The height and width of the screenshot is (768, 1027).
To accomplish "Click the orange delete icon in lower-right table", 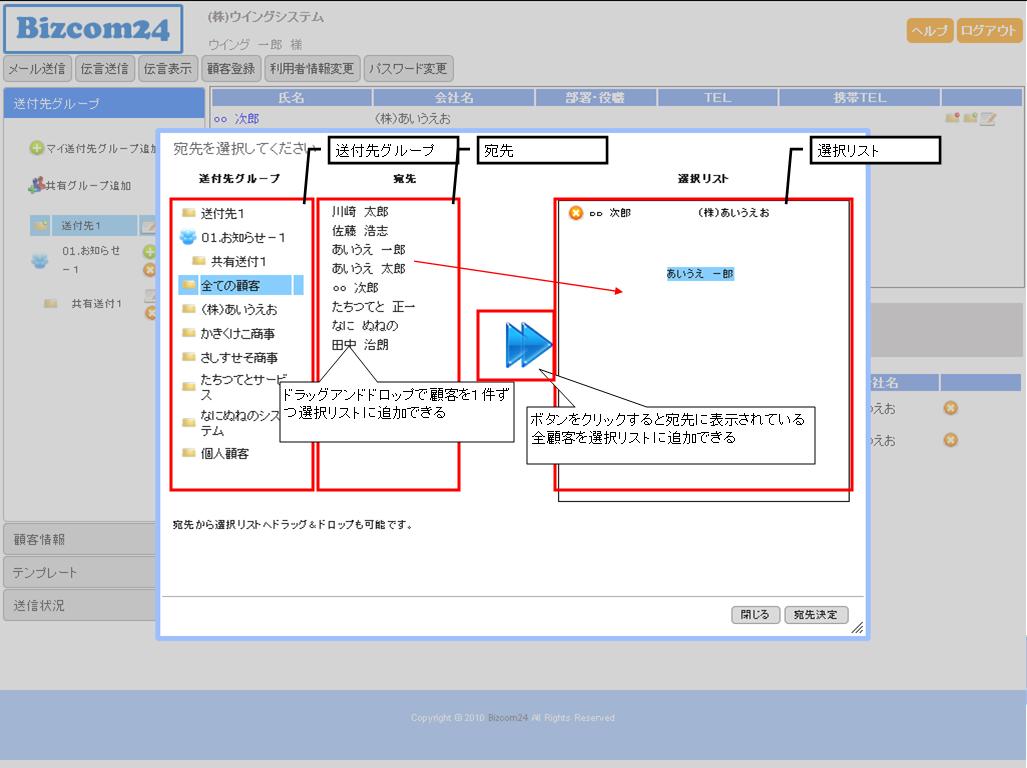I will [x=950, y=408].
